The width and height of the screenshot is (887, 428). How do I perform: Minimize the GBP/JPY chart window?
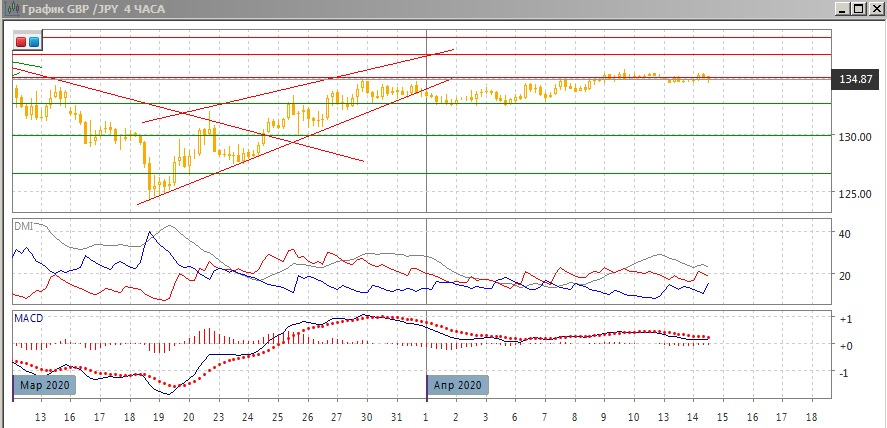[842, 9]
